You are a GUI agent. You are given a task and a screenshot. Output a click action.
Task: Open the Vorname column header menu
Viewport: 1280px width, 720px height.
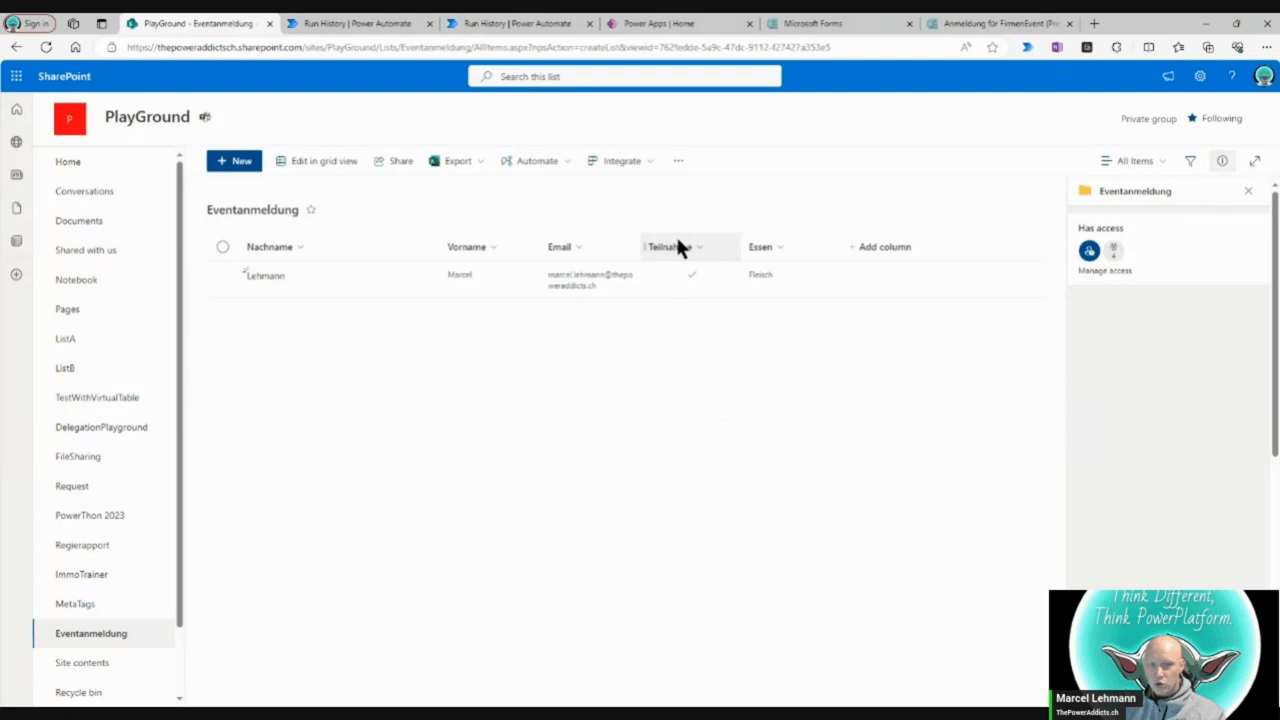tap(472, 247)
